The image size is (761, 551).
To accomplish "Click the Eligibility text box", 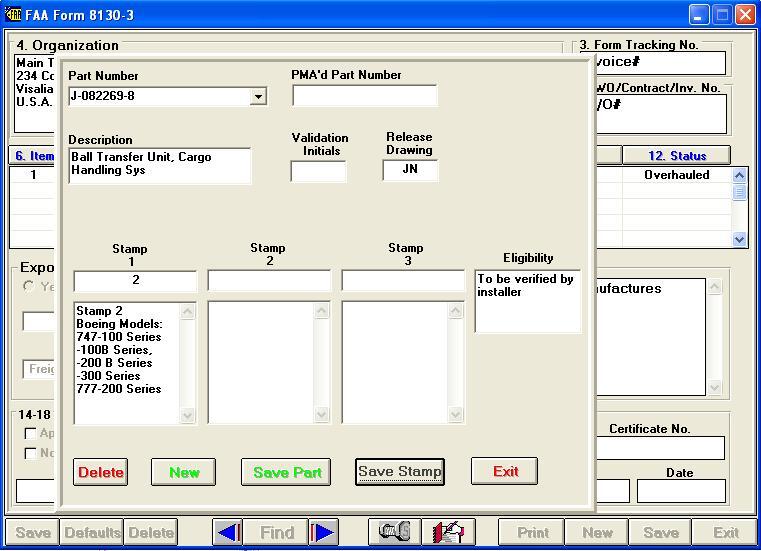I will tap(527, 300).
